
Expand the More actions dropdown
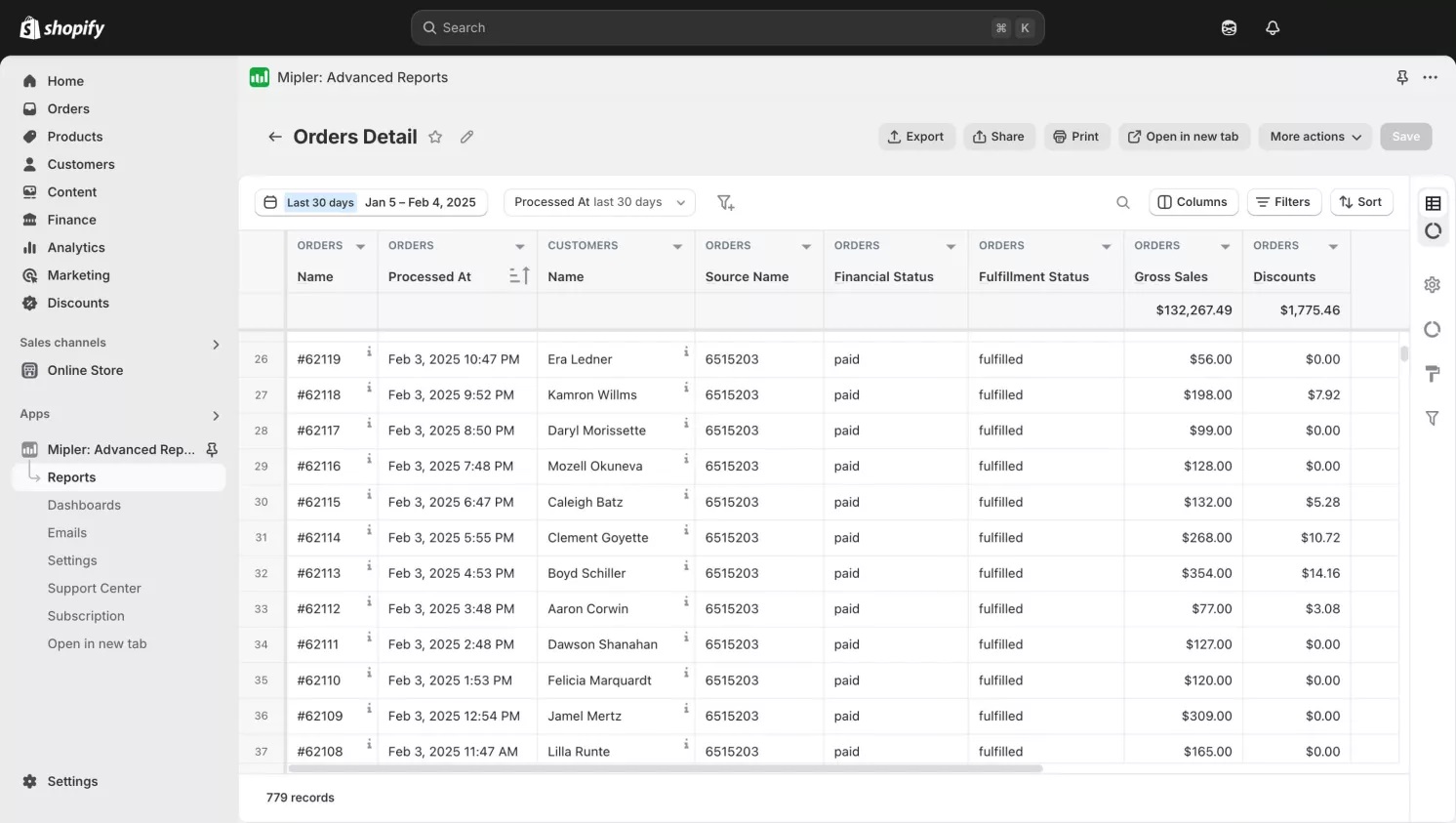click(1315, 137)
